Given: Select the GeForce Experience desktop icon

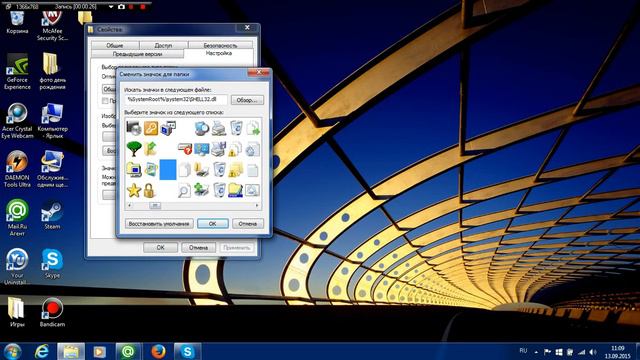Looking at the screenshot, I should [17, 71].
